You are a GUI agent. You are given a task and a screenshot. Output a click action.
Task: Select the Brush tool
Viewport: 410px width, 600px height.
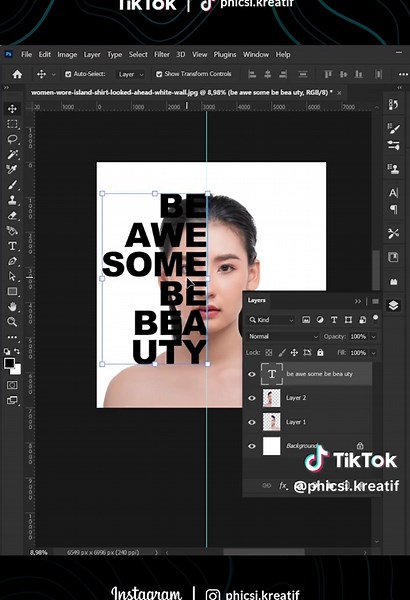tap(12, 185)
